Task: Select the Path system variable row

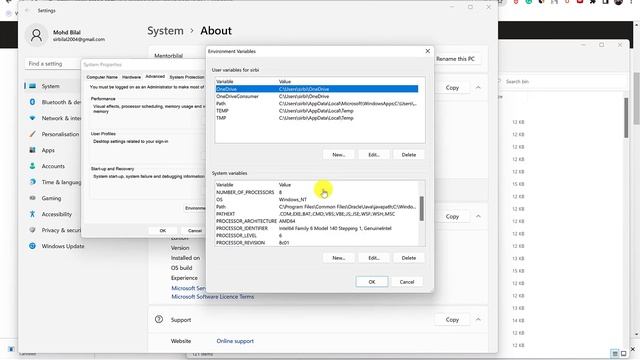Action: (x=317, y=207)
